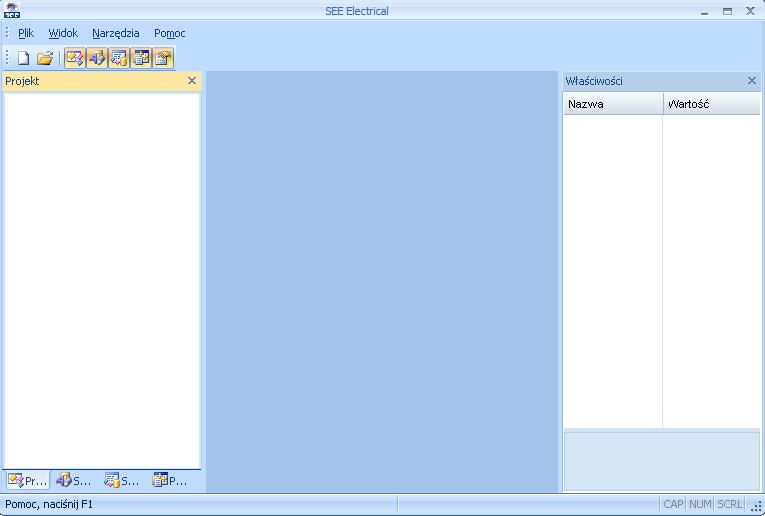Screen dimensions: 765x516
Task: Open the Plik menu
Action: pyautogui.click(x=26, y=33)
